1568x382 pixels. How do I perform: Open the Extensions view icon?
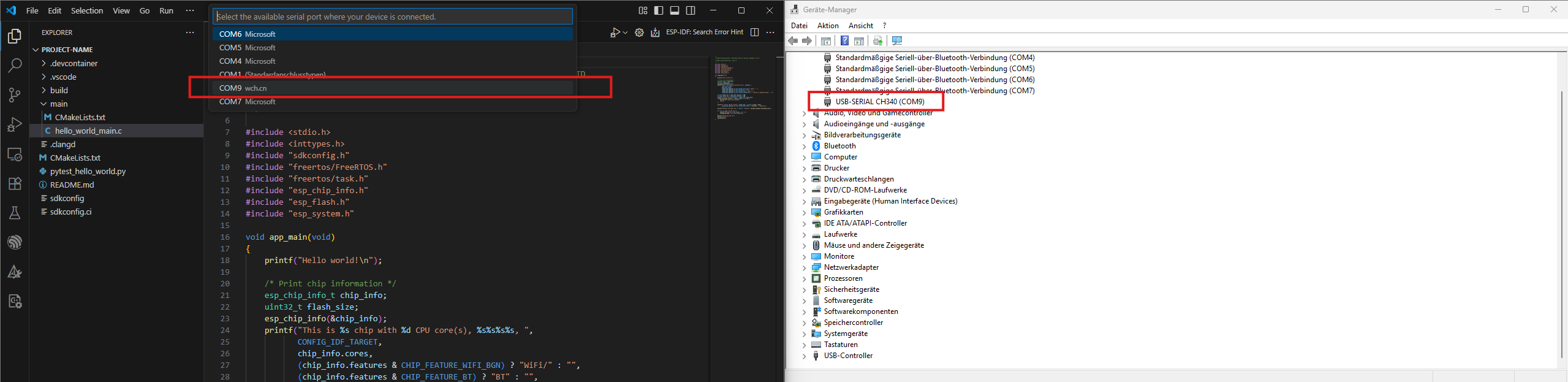click(15, 183)
